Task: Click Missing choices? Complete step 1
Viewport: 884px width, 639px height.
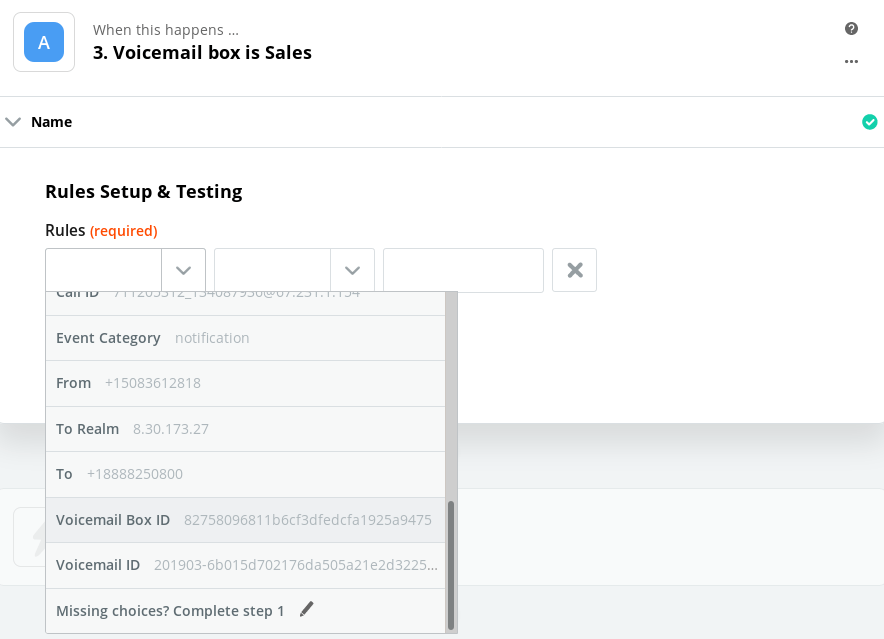Action: pos(245,611)
